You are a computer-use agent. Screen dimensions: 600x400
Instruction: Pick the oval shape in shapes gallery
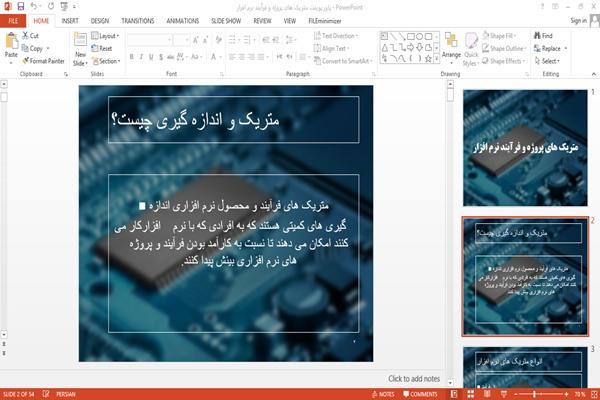(x=419, y=36)
